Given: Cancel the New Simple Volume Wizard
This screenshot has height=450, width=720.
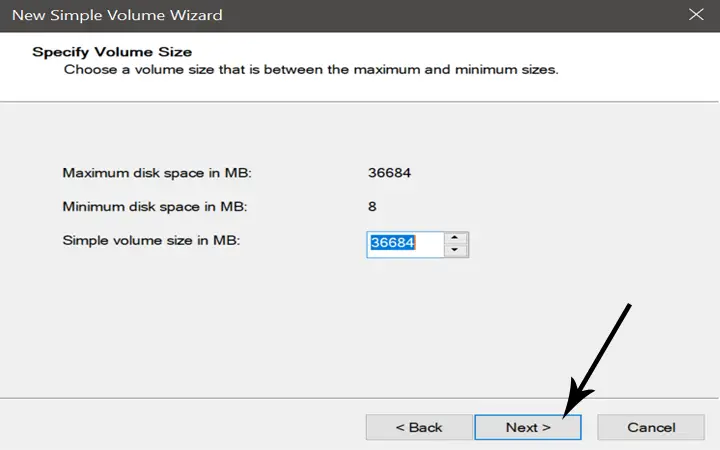Looking at the screenshot, I should pyautogui.click(x=651, y=428).
